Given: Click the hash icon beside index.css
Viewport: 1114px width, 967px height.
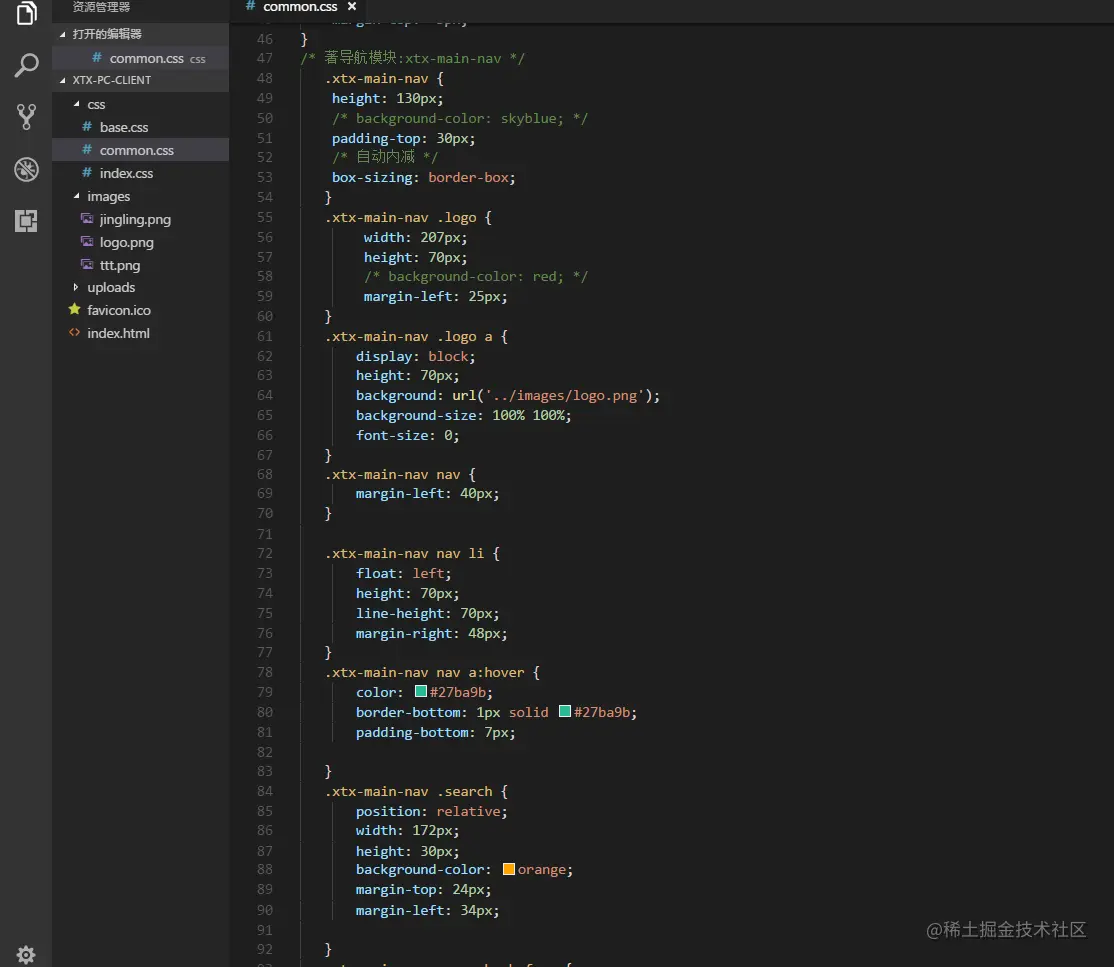Looking at the screenshot, I should pos(87,173).
